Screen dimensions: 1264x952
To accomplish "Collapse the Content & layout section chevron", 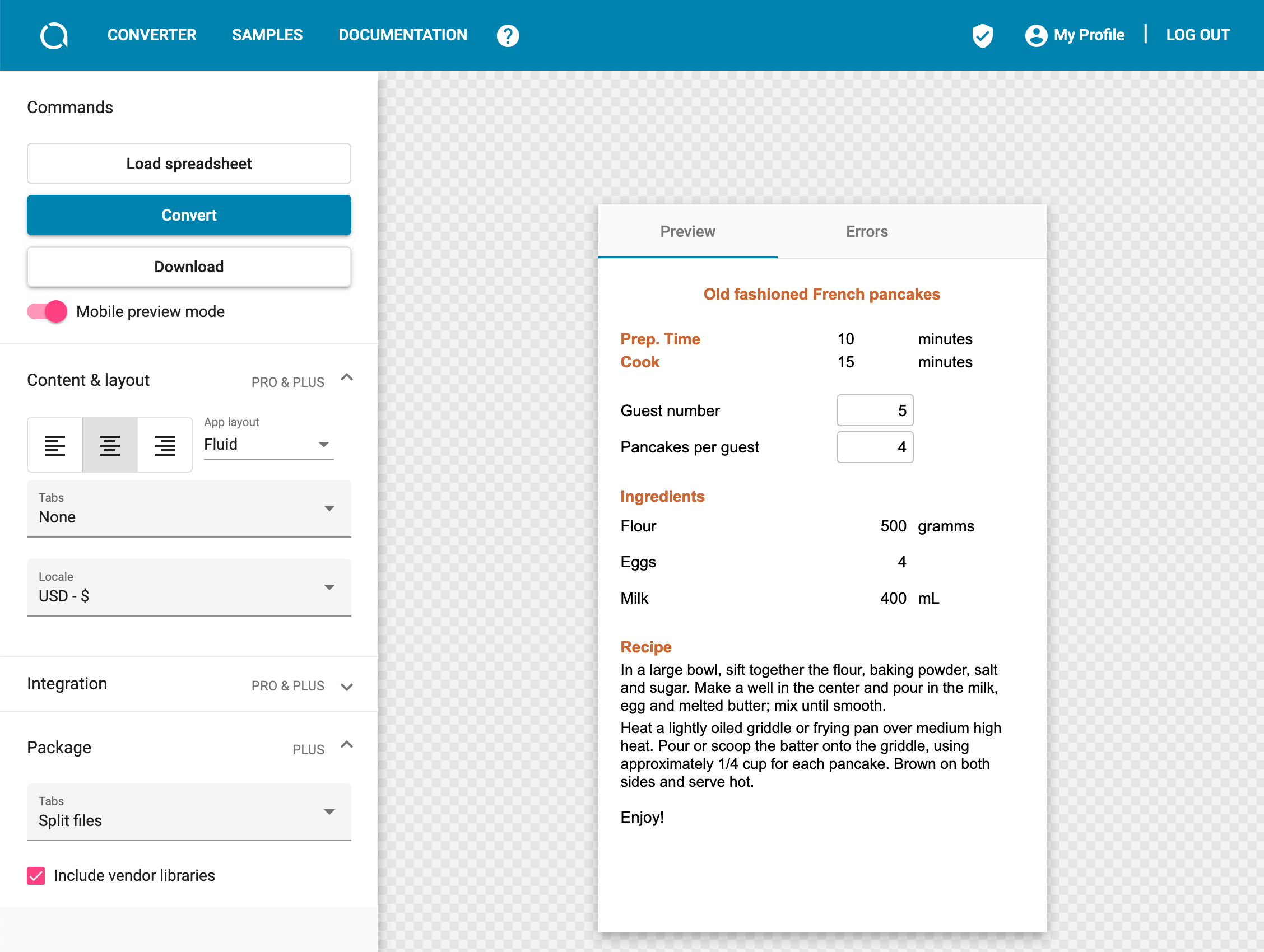I will pos(347,377).
